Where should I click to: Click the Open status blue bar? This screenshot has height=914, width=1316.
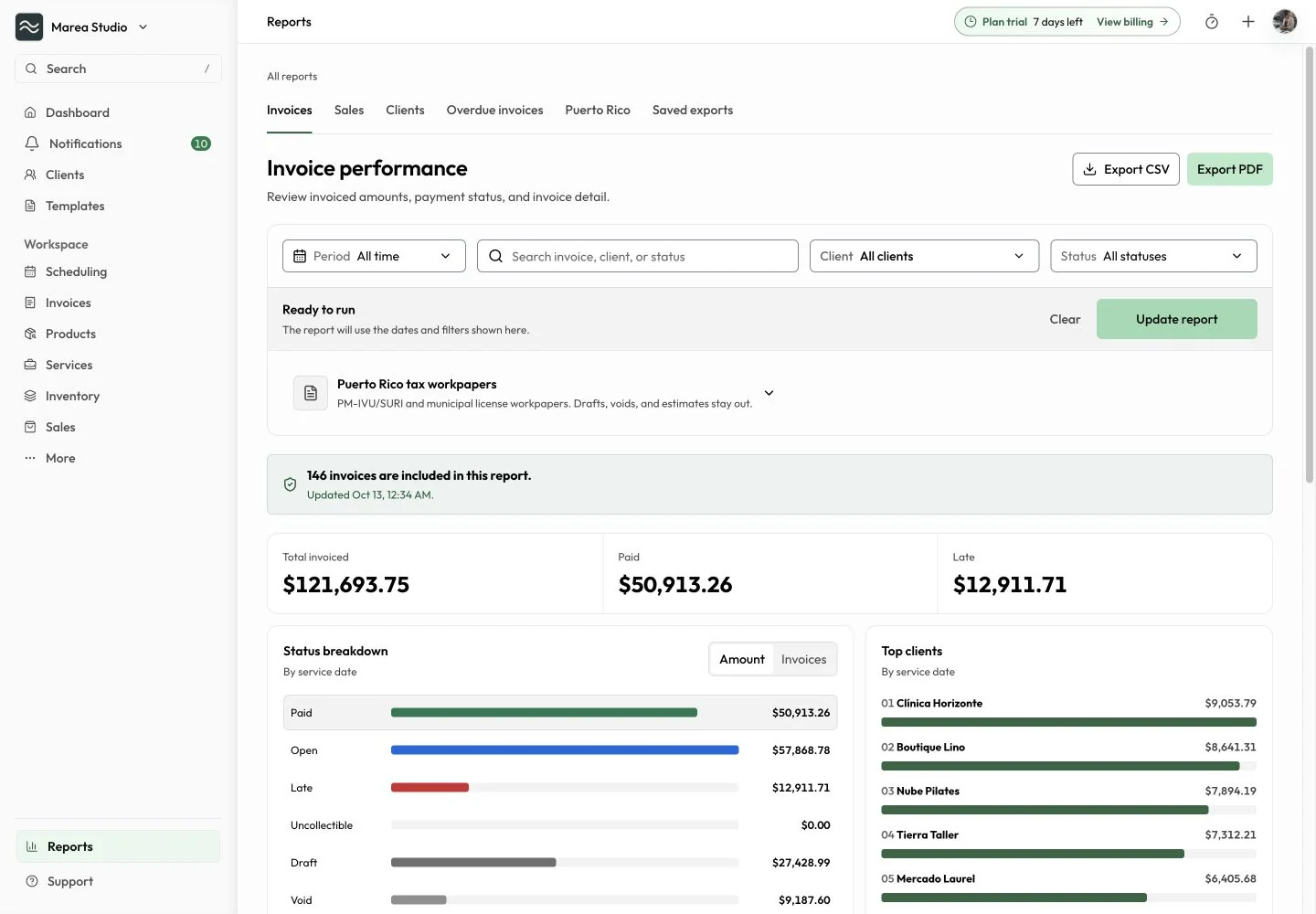[x=565, y=750]
